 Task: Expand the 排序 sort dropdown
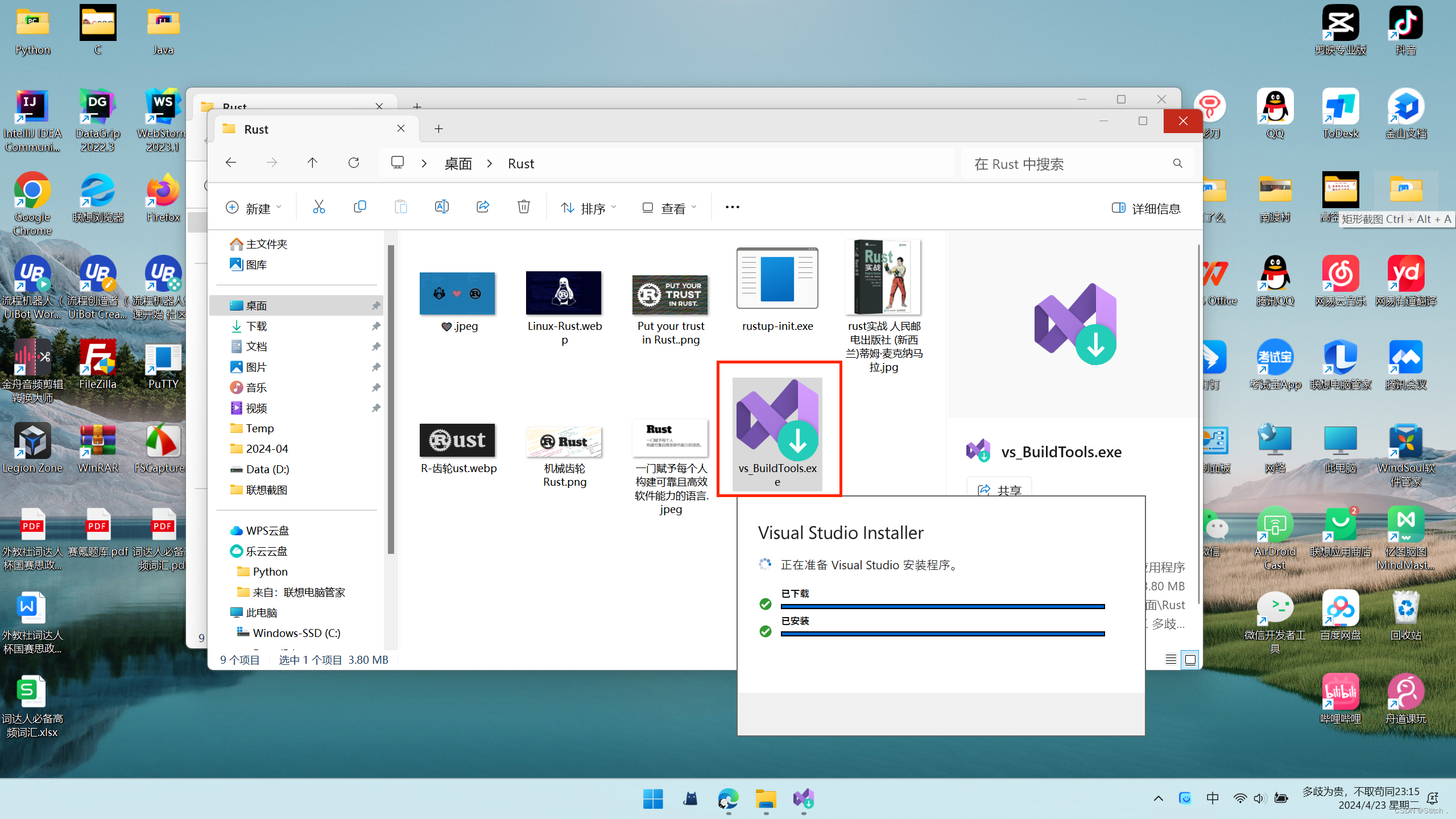pos(588,208)
